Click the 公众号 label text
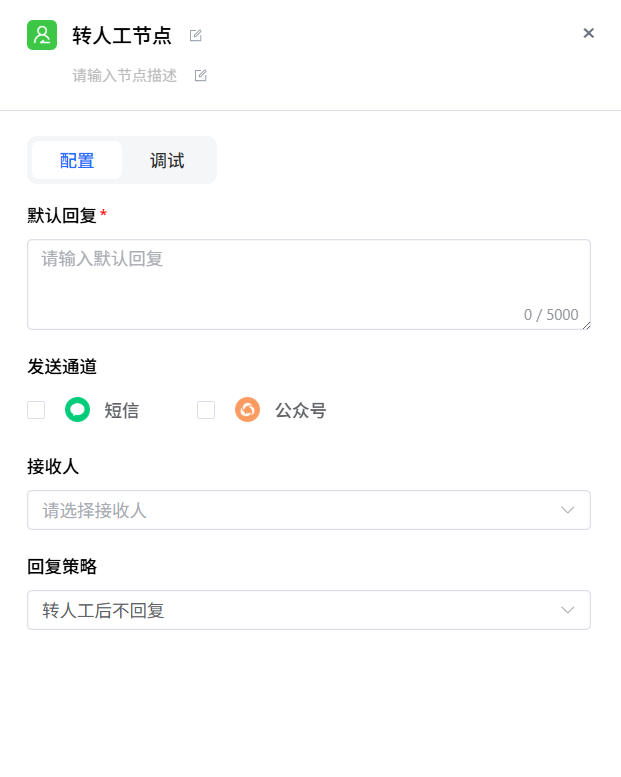This screenshot has width=621, height=777. (x=300, y=410)
